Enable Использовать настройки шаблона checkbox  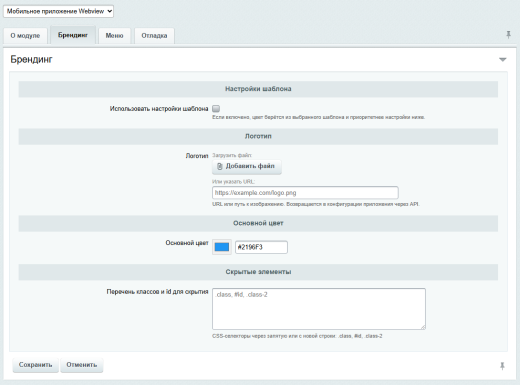point(216,109)
